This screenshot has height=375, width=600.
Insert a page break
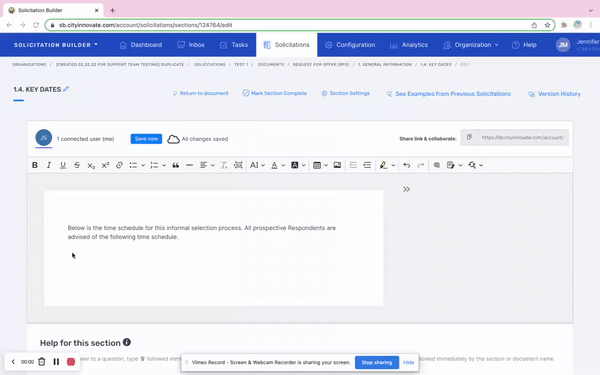(x=238, y=165)
